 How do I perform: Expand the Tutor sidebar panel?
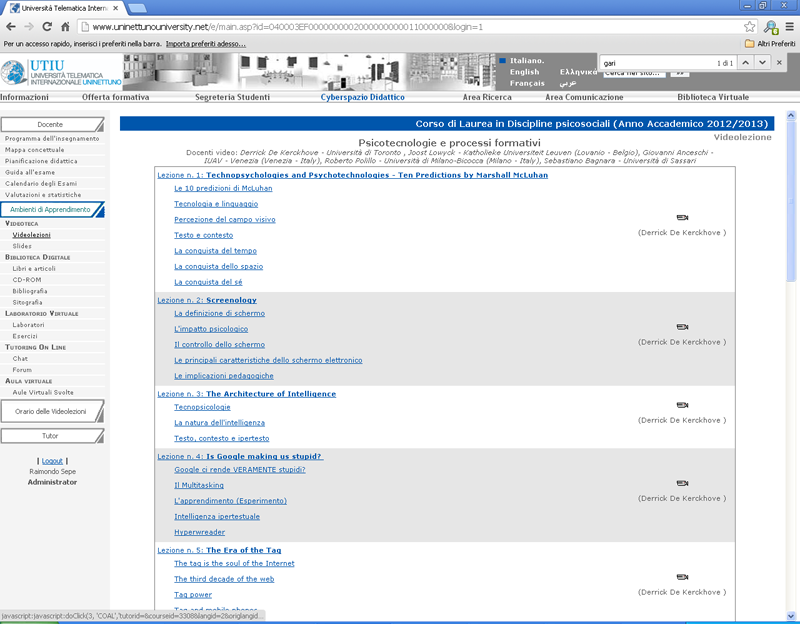coord(51,436)
